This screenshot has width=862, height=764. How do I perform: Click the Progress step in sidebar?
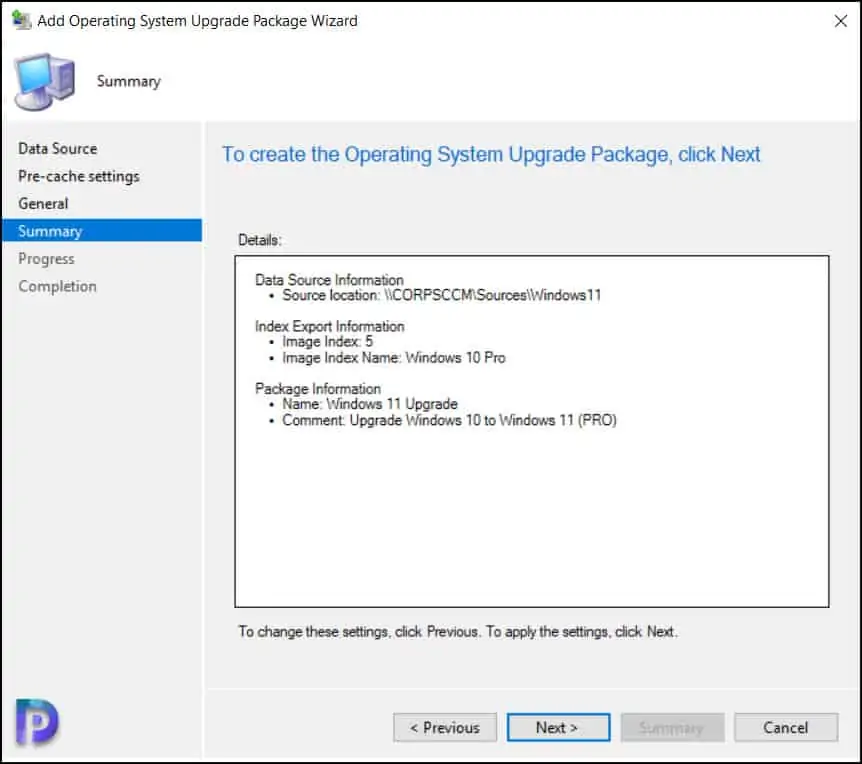click(46, 258)
